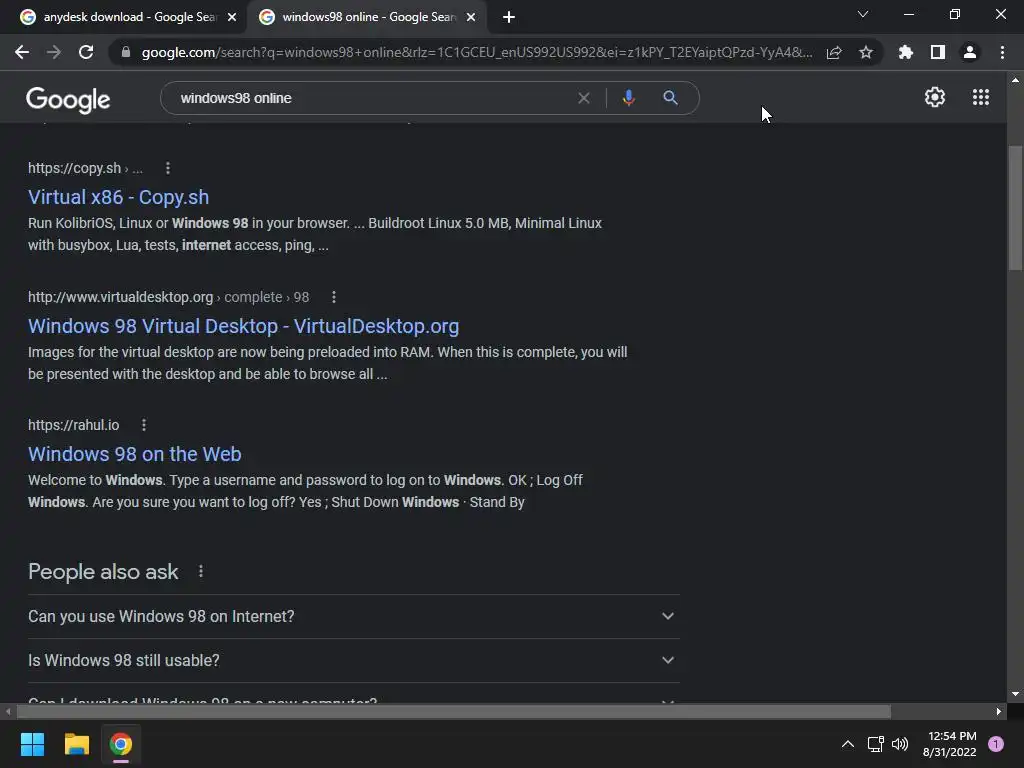Share this page icon in address bar
Screen dimensions: 1024x768
pyautogui.click(x=834, y=52)
